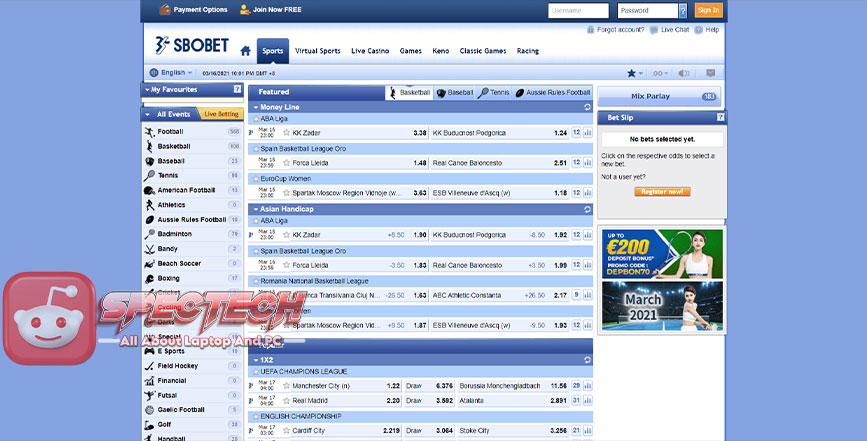
Task: Star the Cardiff City match
Action: pyautogui.click(x=286, y=430)
